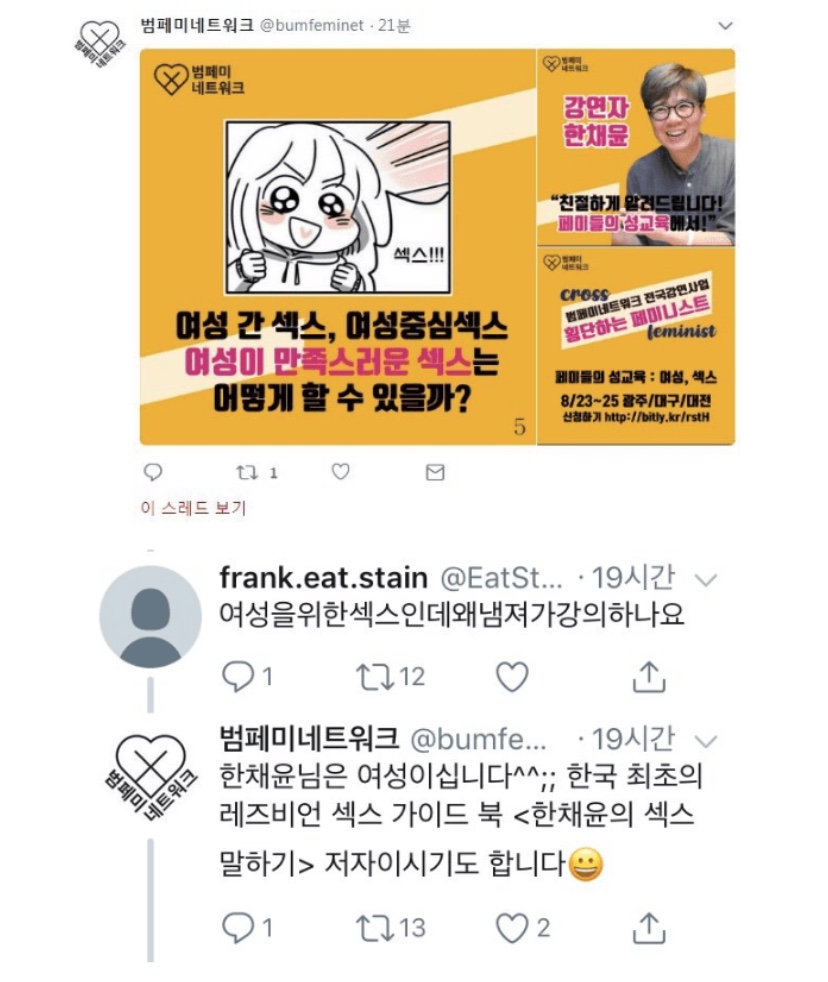Screen dimensions: 828x982
Task: Open the frank.eat.stain default profile avatar
Action: [x=150, y=616]
